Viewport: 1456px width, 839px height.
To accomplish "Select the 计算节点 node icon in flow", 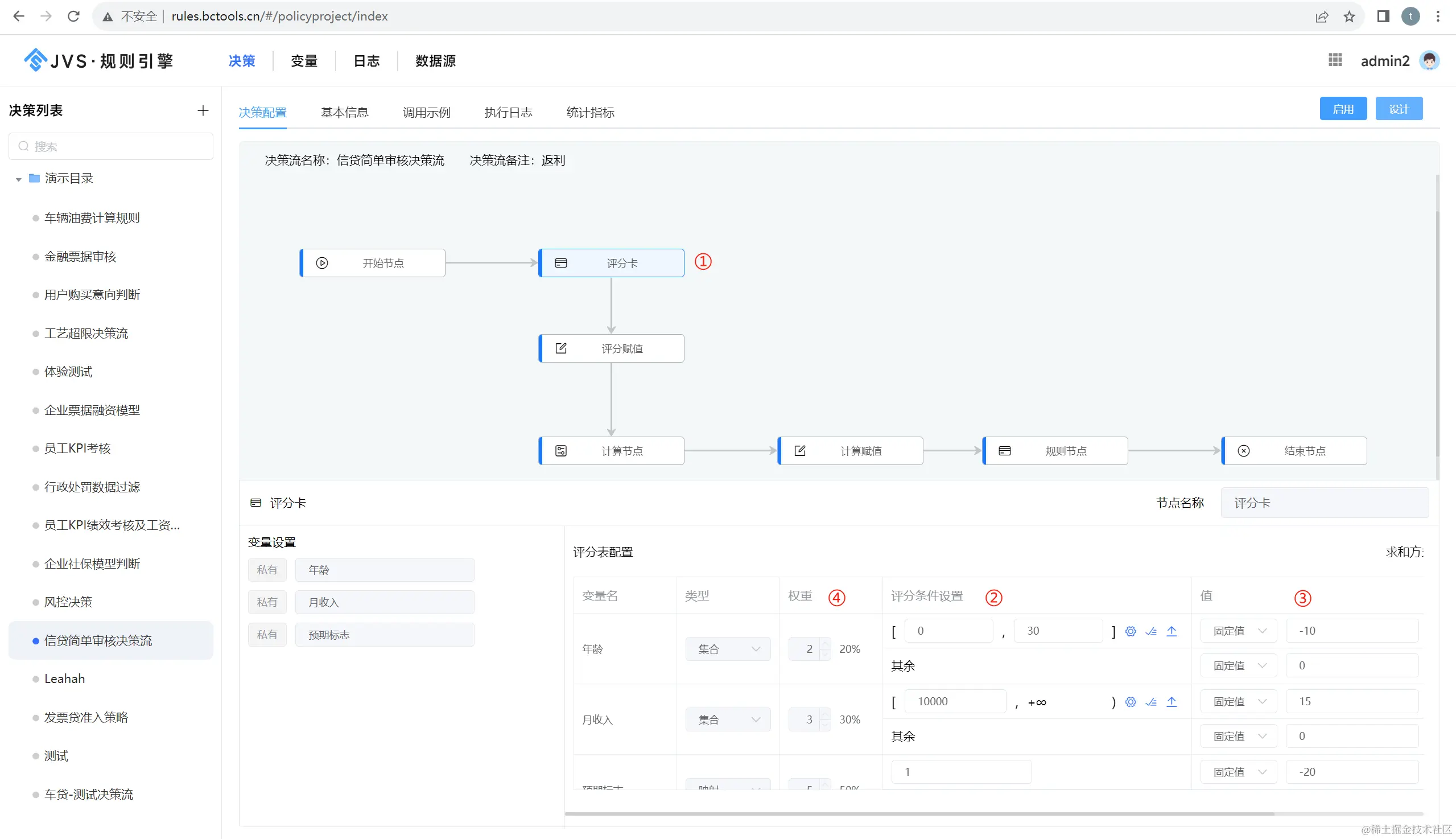I will 561,451.
